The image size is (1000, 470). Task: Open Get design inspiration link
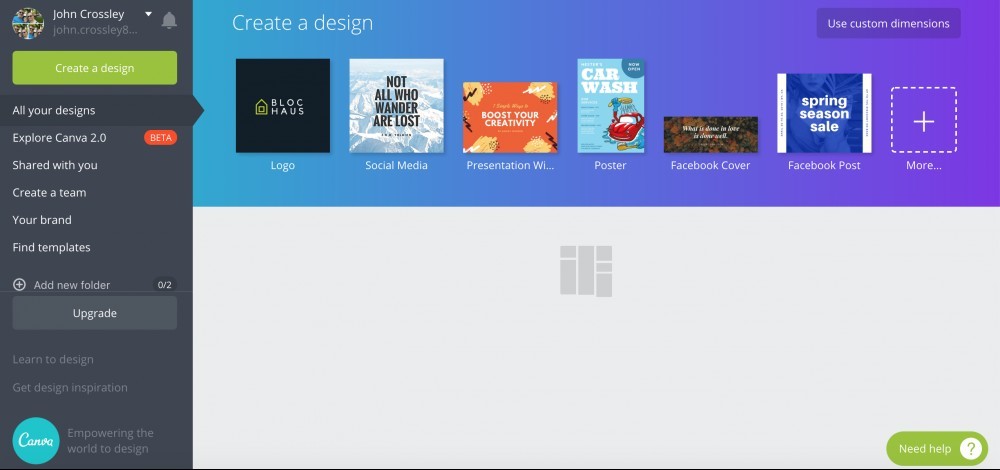[x=70, y=388]
